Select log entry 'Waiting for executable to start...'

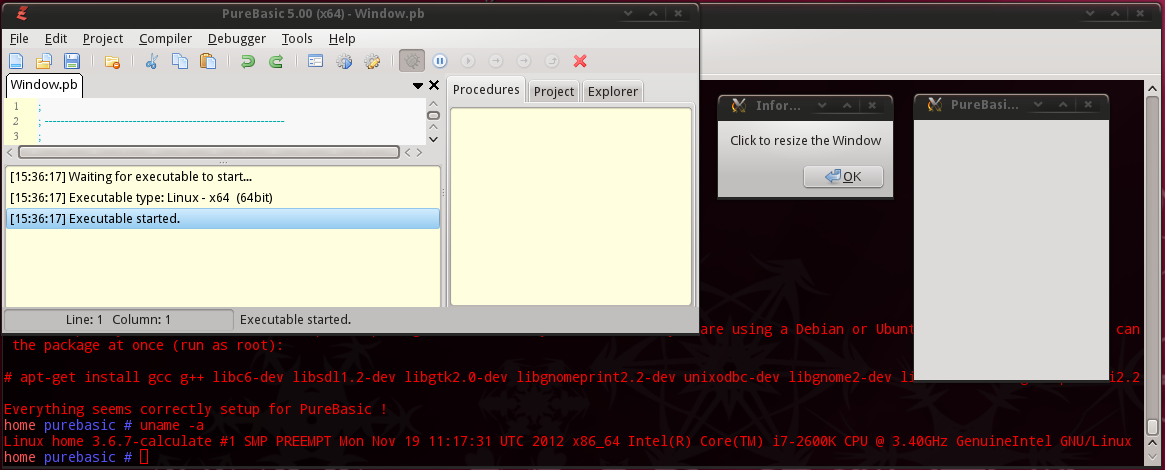(x=222, y=177)
